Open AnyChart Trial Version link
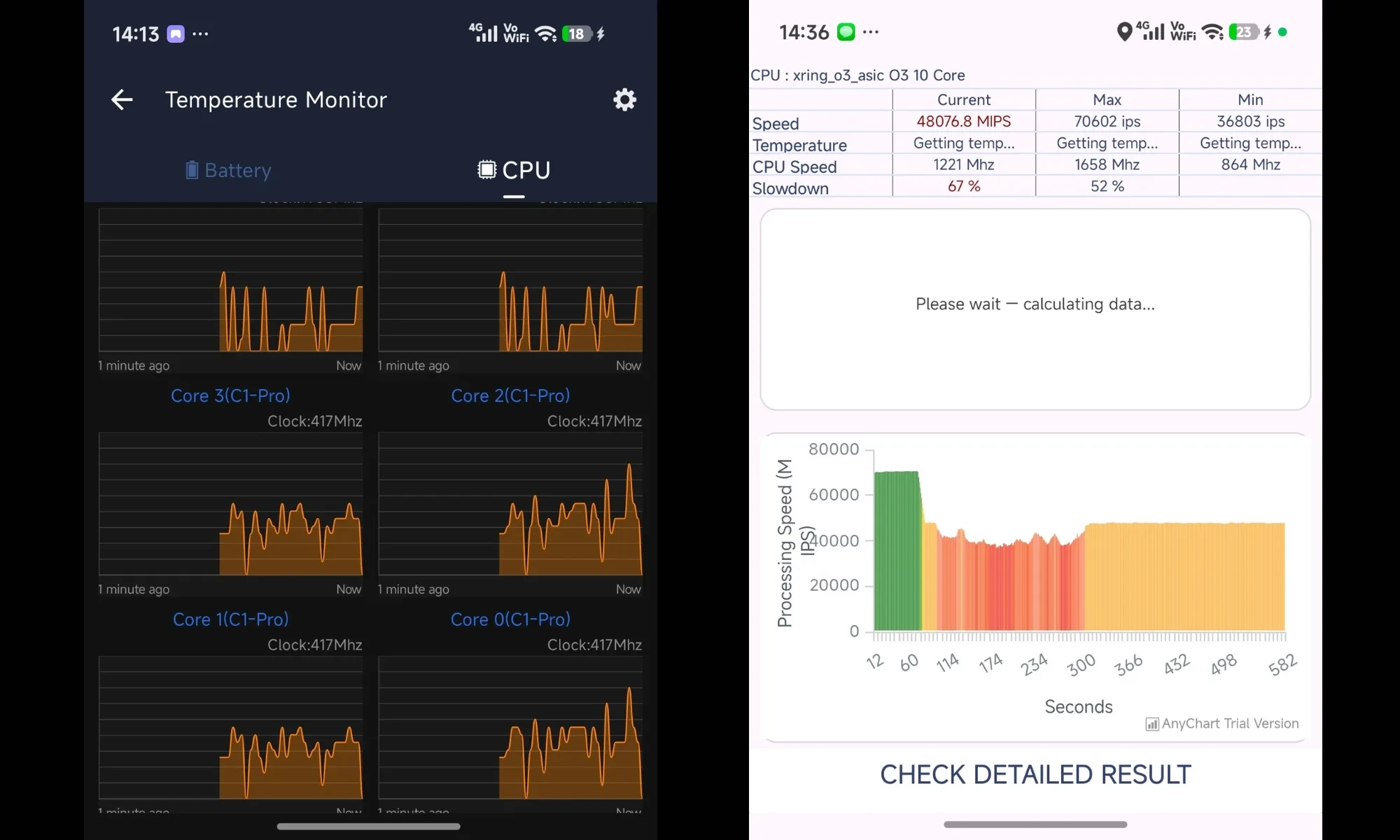1400x840 pixels. [1222, 724]
